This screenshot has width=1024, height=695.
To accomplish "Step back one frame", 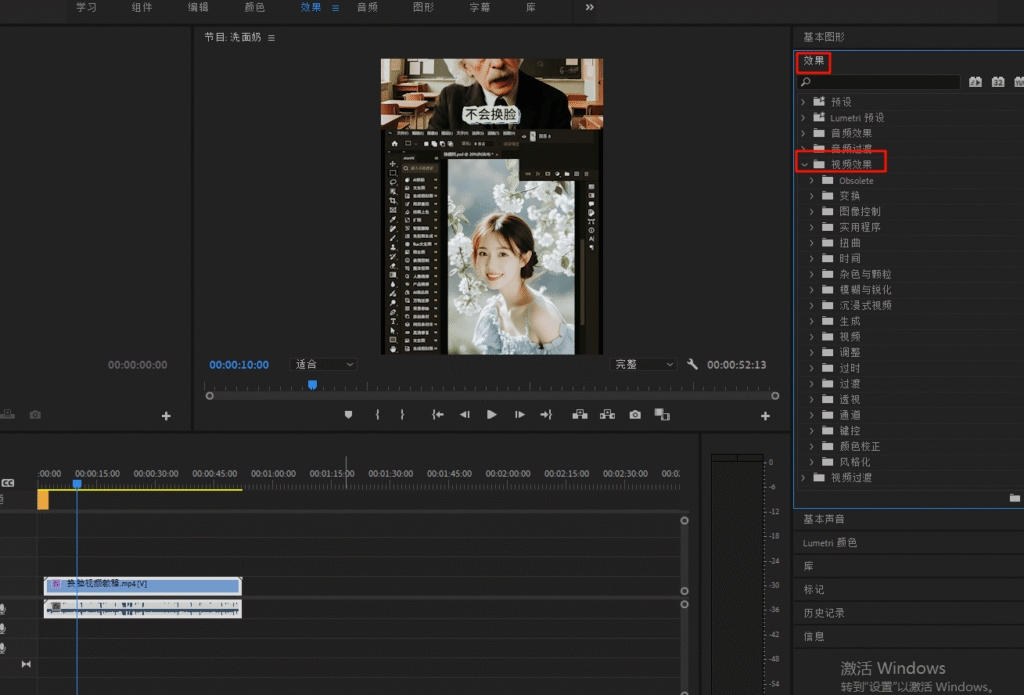I will pos(464,414).
